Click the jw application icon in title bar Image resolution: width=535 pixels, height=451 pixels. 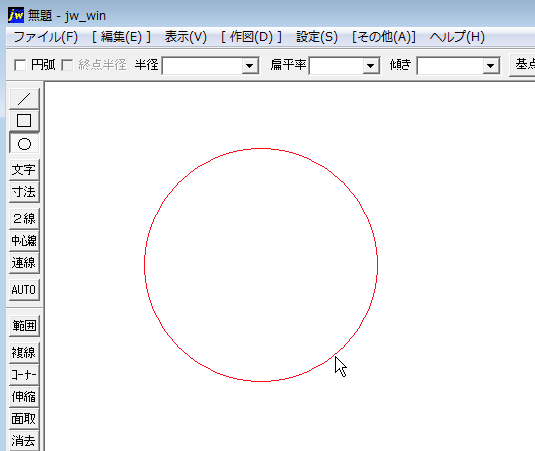click(x=16, y=15)
